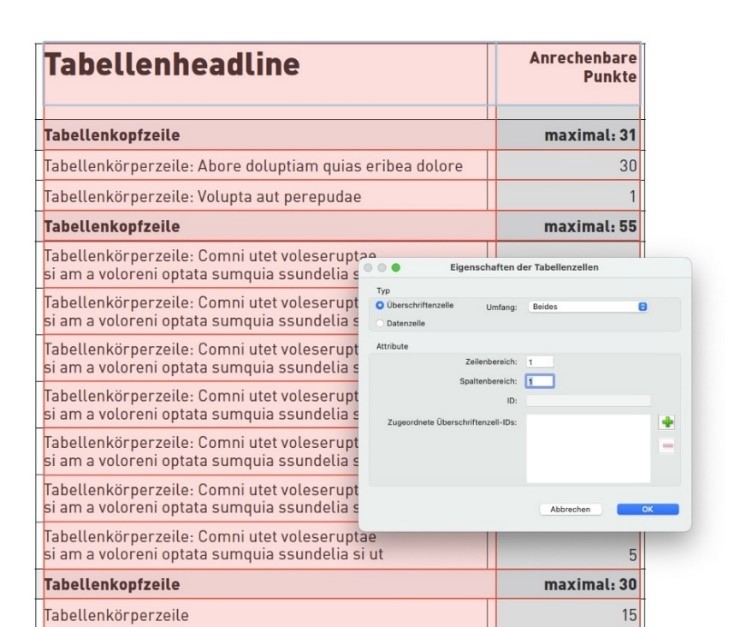
Task: Click the Tabellenkopfzeile row beside 'maximal: 30'
Action: [x=269, y=584]
